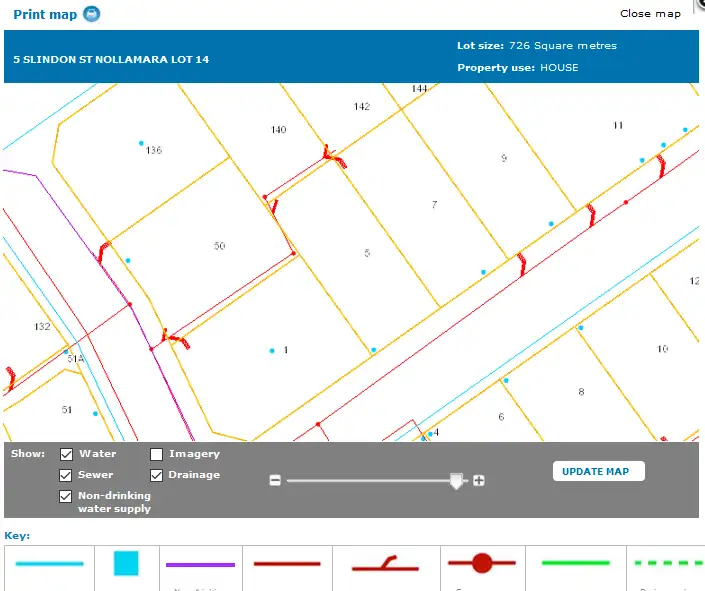Click the solid cyan line key symbol
Viewport: 705px width, 591px height.
point(49,563)
